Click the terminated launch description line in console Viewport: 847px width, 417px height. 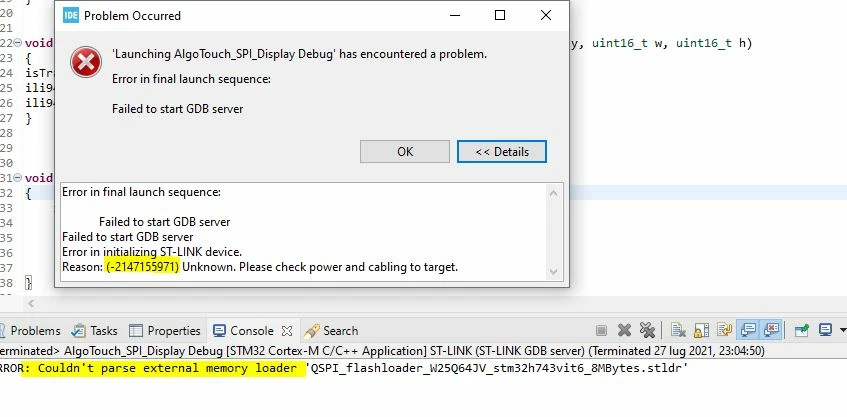pyautogui.click(x=382, y=351)
